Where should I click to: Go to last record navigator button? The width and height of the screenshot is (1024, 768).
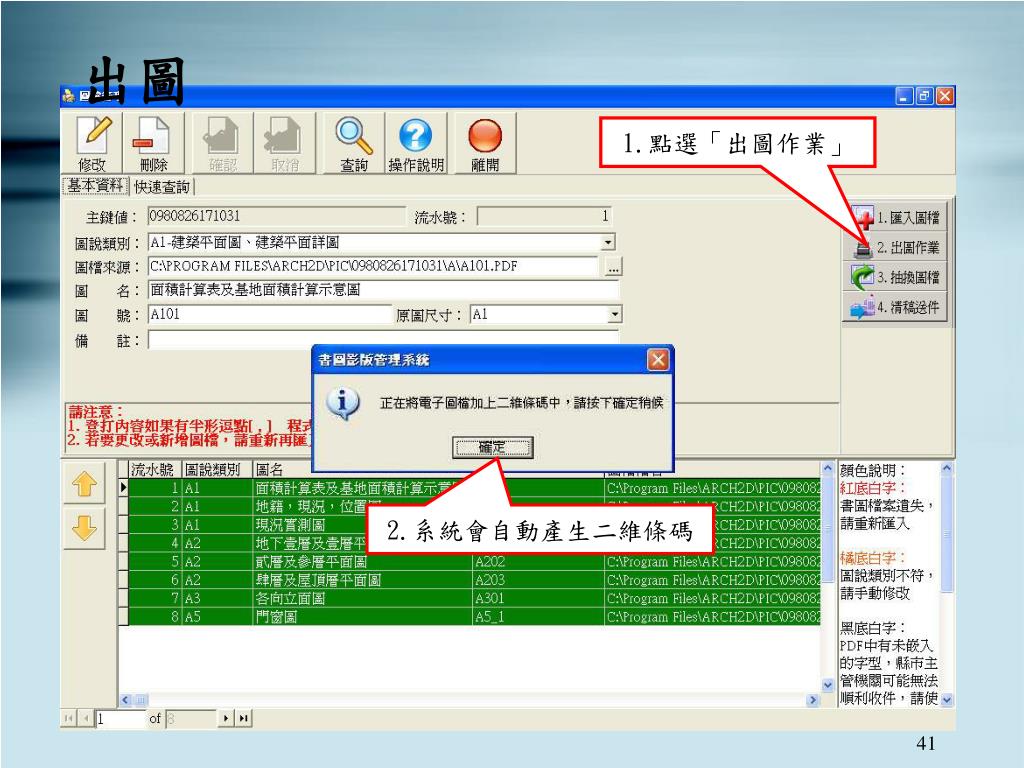click(x=243, y=719)
